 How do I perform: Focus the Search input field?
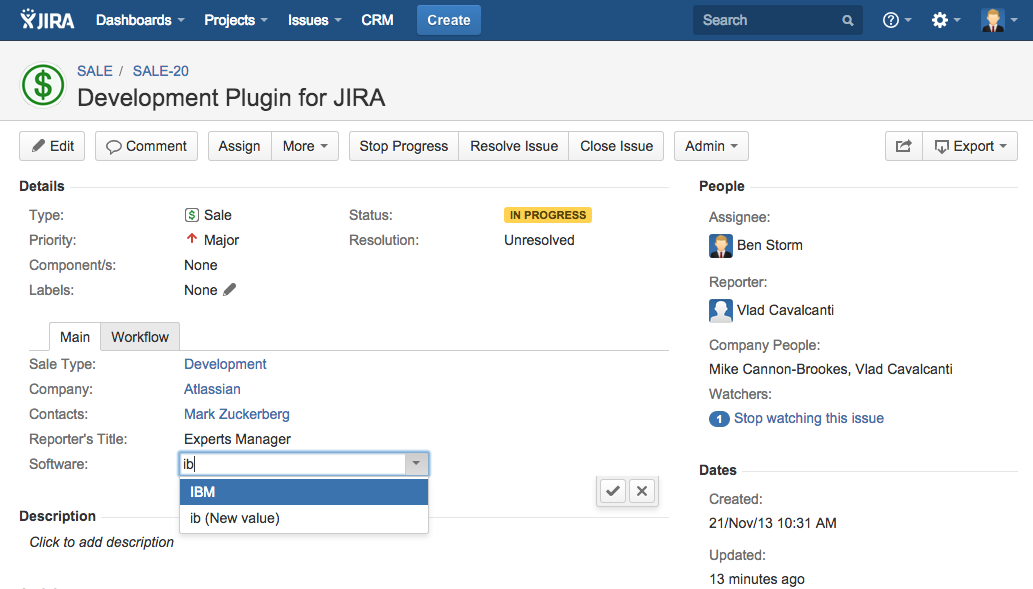point(765,20)
